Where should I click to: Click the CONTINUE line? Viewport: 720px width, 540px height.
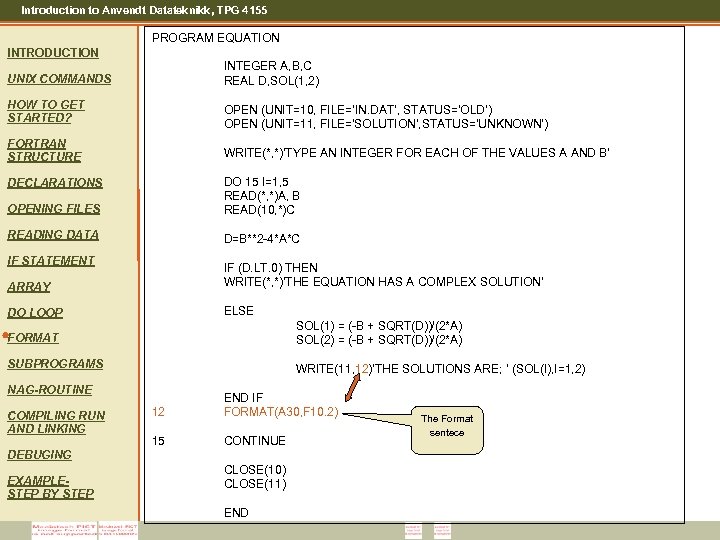click(255, 441)
